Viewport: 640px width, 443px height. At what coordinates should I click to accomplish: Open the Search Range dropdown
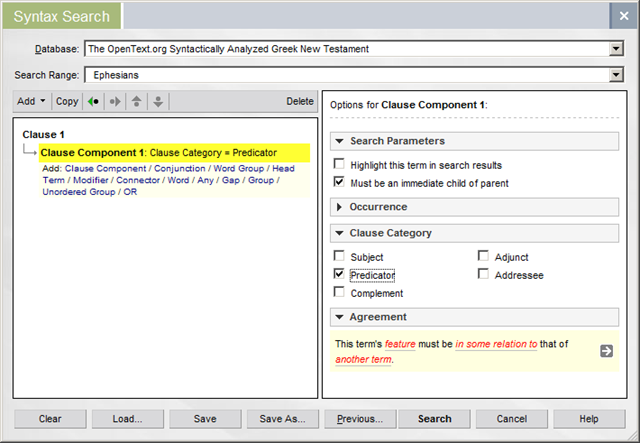[x=616, y=74]
